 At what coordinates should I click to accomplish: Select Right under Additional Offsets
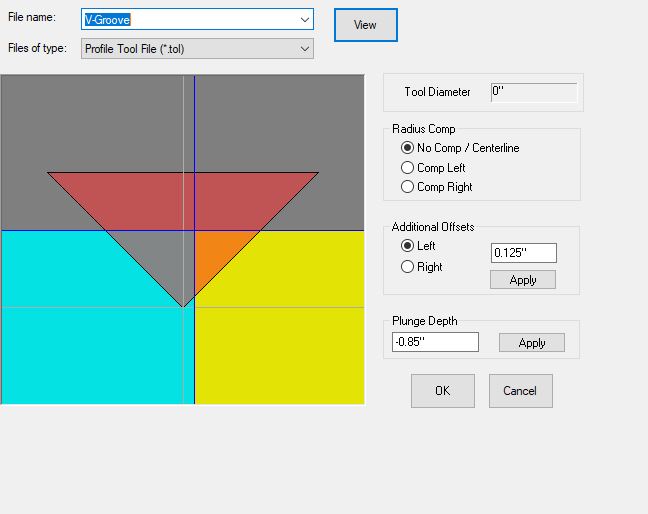[x=407, y=267]
